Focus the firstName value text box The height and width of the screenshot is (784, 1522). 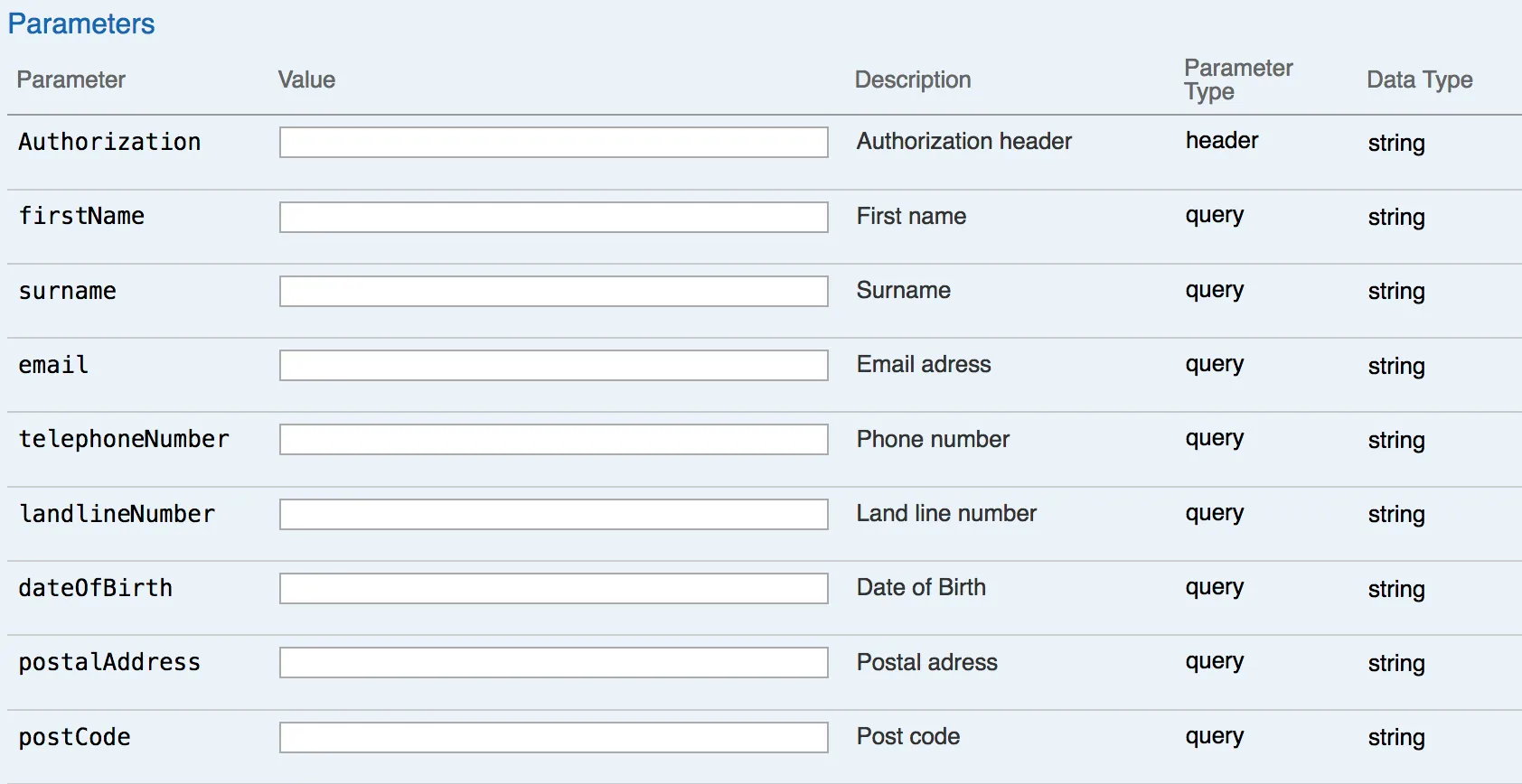553,217
